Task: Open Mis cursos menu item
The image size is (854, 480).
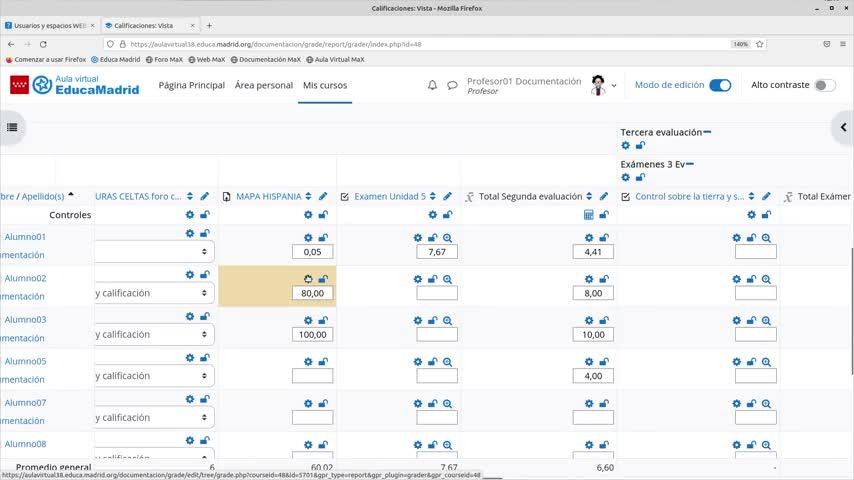Action: [325, 85]
